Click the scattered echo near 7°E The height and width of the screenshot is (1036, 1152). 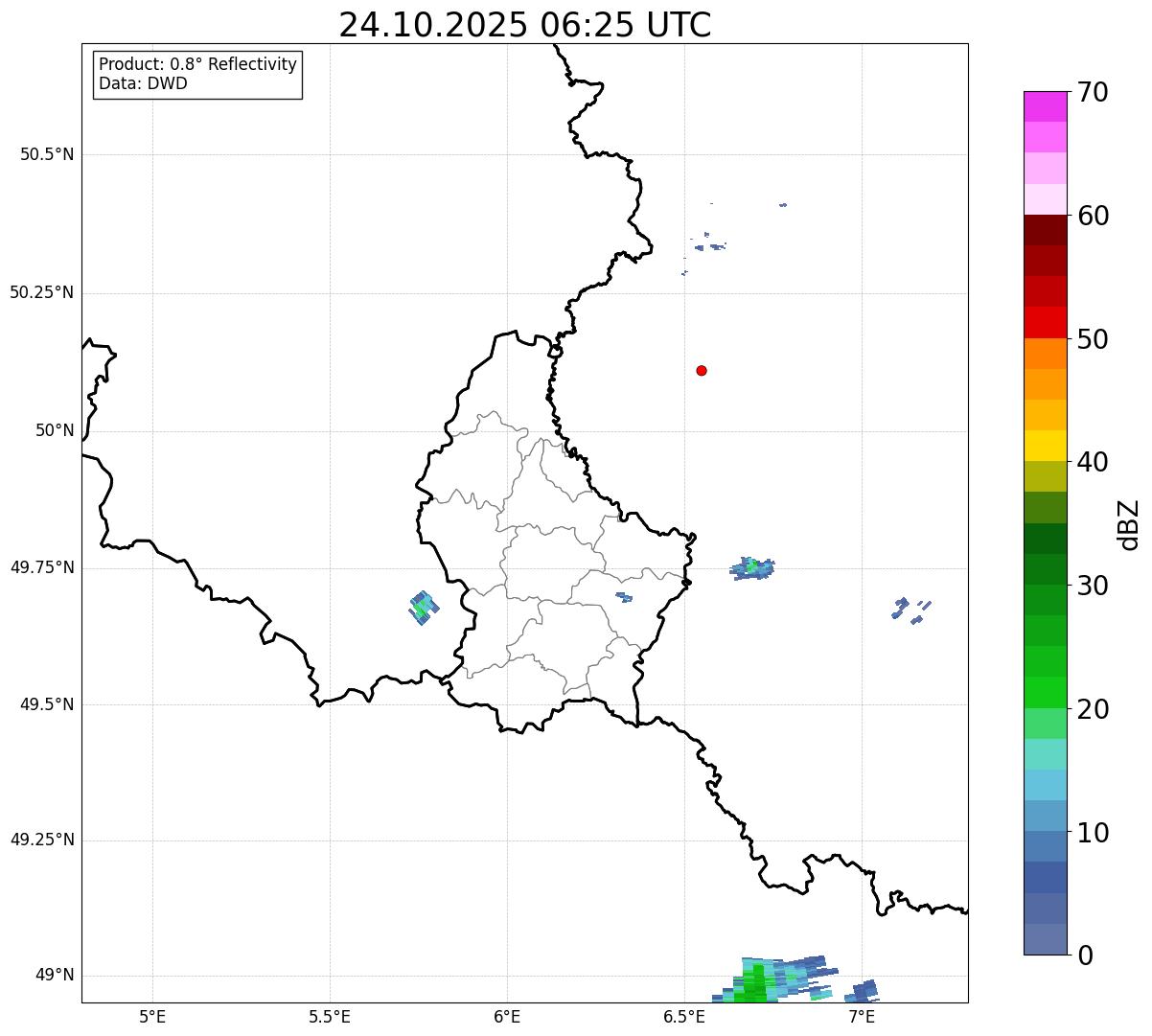(x=908, y=610)
